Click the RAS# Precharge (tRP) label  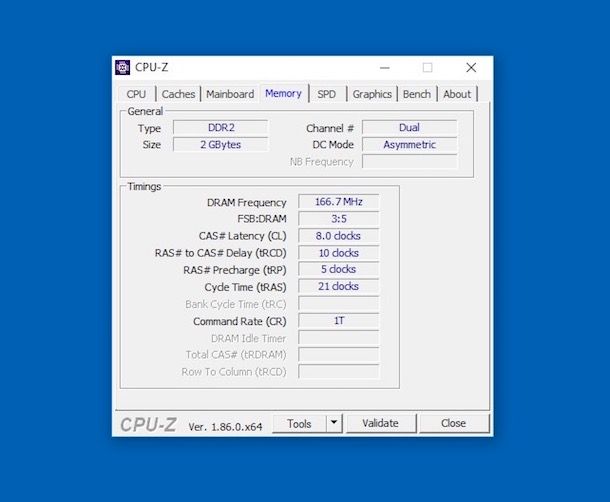coord(235,270)
